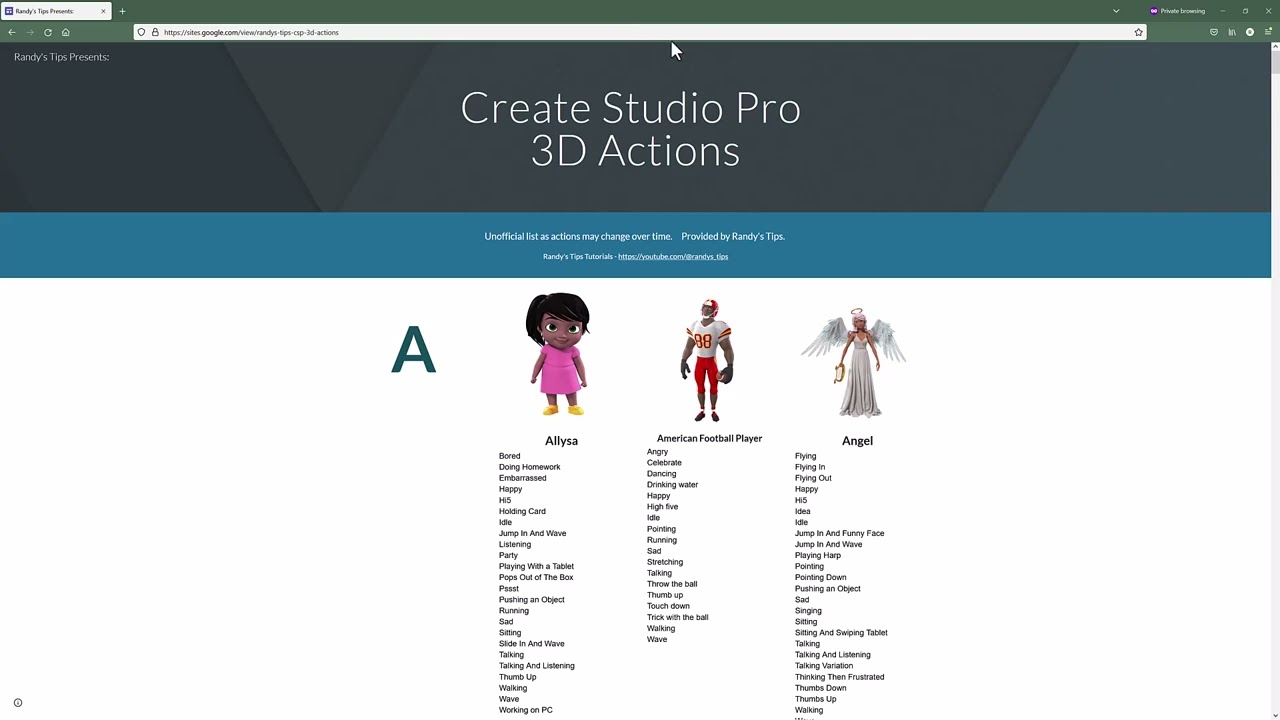Click the Angel name heading
Image resolution: width=1280 pixels, height=720 pixels.
point(857,441)
